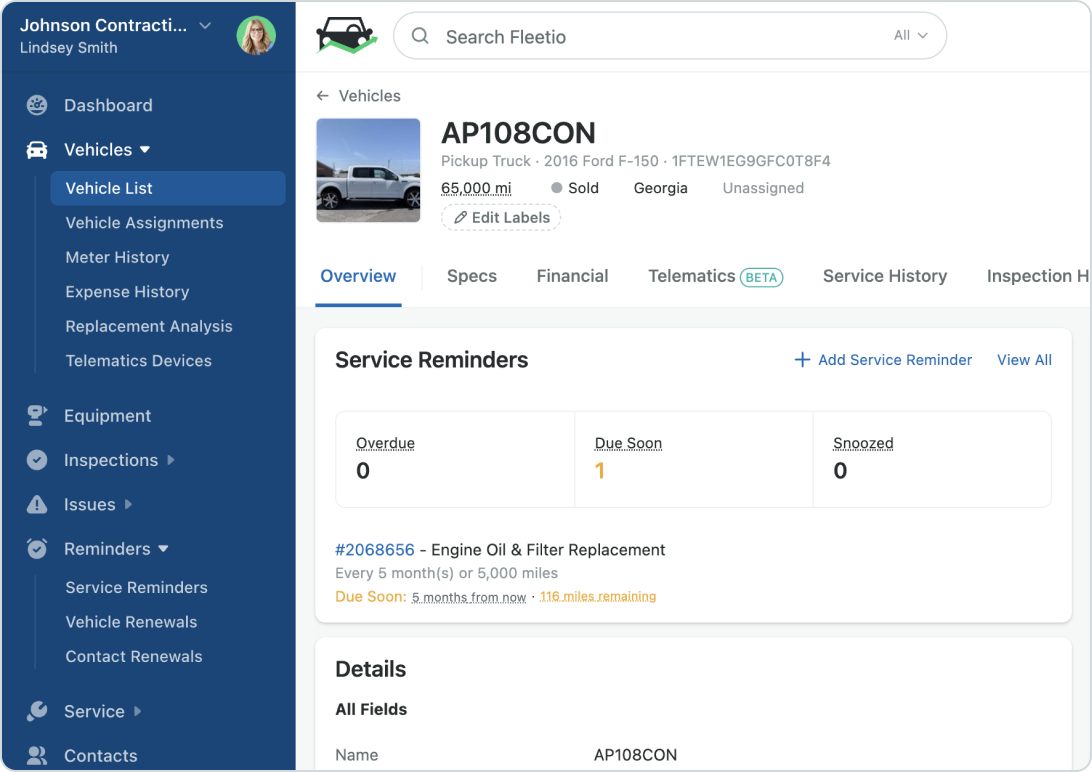Click the Add Service Reminder link

pyautogui.click(x=883, y=360)
